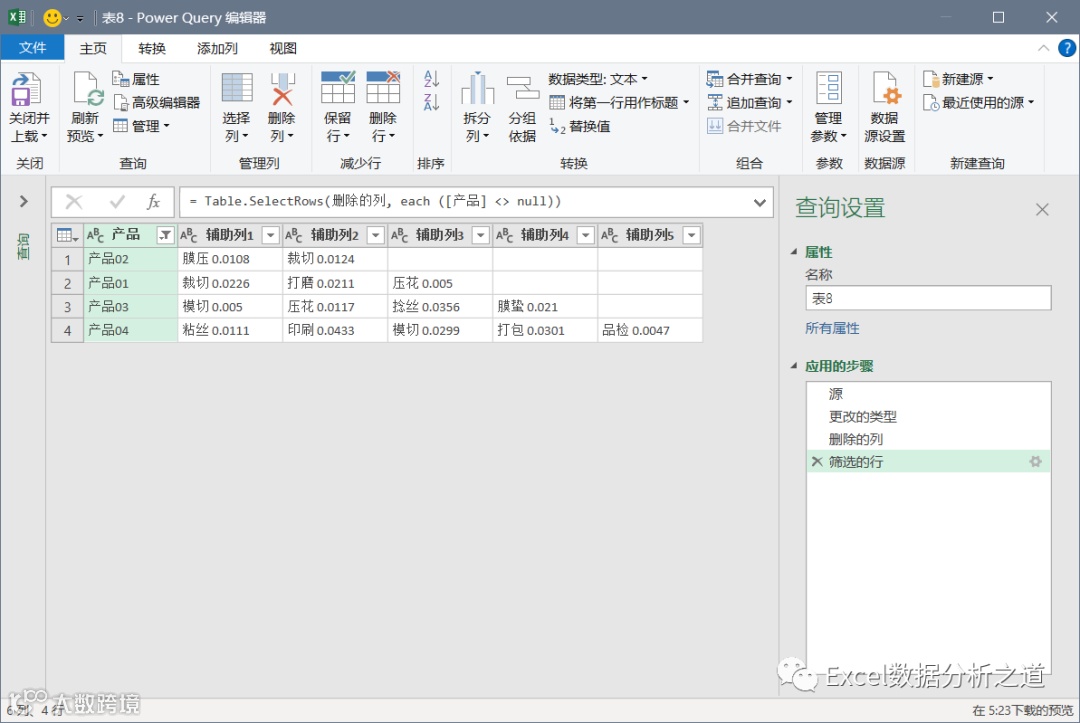Open query Properties (属性) in the ribbon
The width and height of the screenshot is (1080, 723).
point(136,79)
